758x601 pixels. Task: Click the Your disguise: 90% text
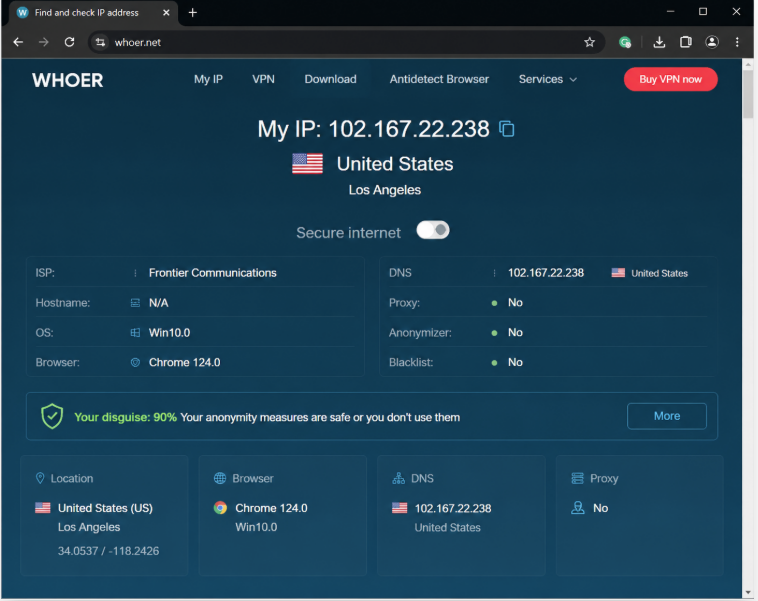coord(126,417)
